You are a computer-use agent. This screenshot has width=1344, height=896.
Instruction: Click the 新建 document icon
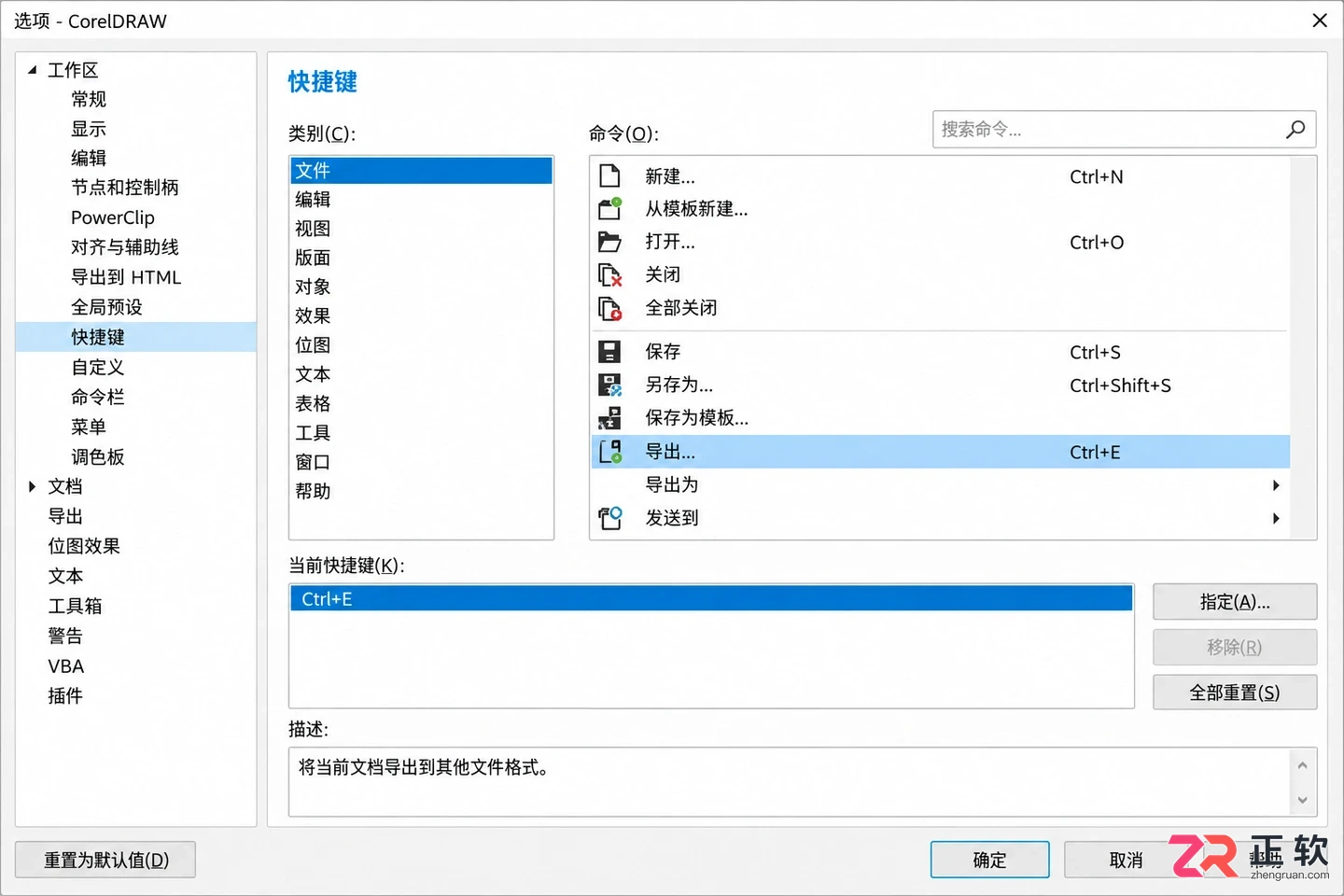(x=609, y=176)
